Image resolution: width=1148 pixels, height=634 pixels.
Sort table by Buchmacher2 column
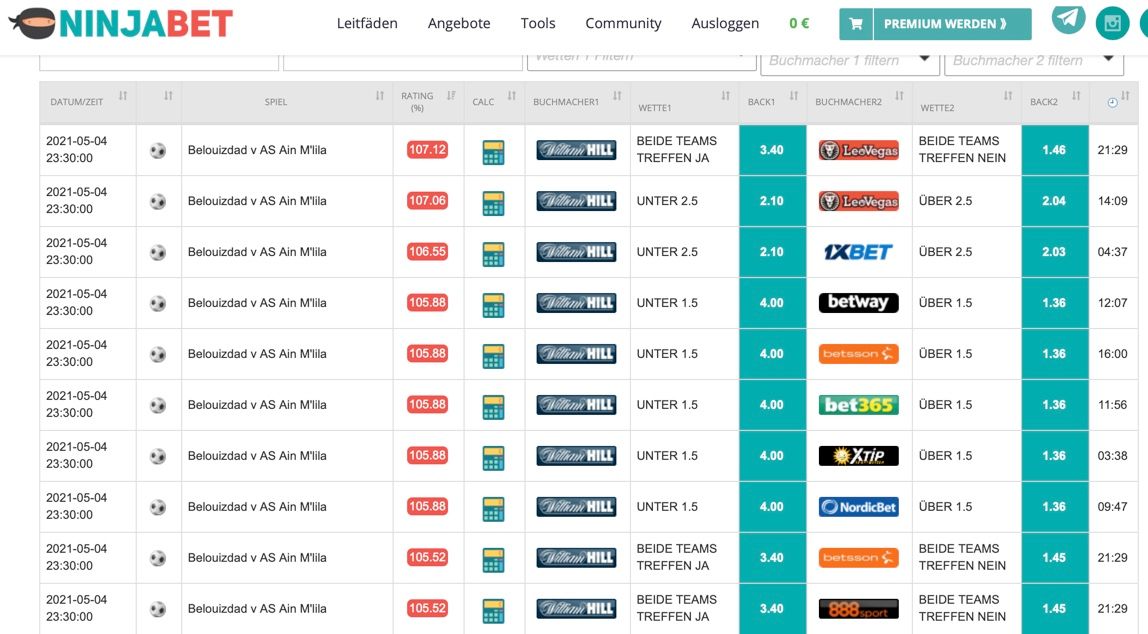[x=899, y=96]
